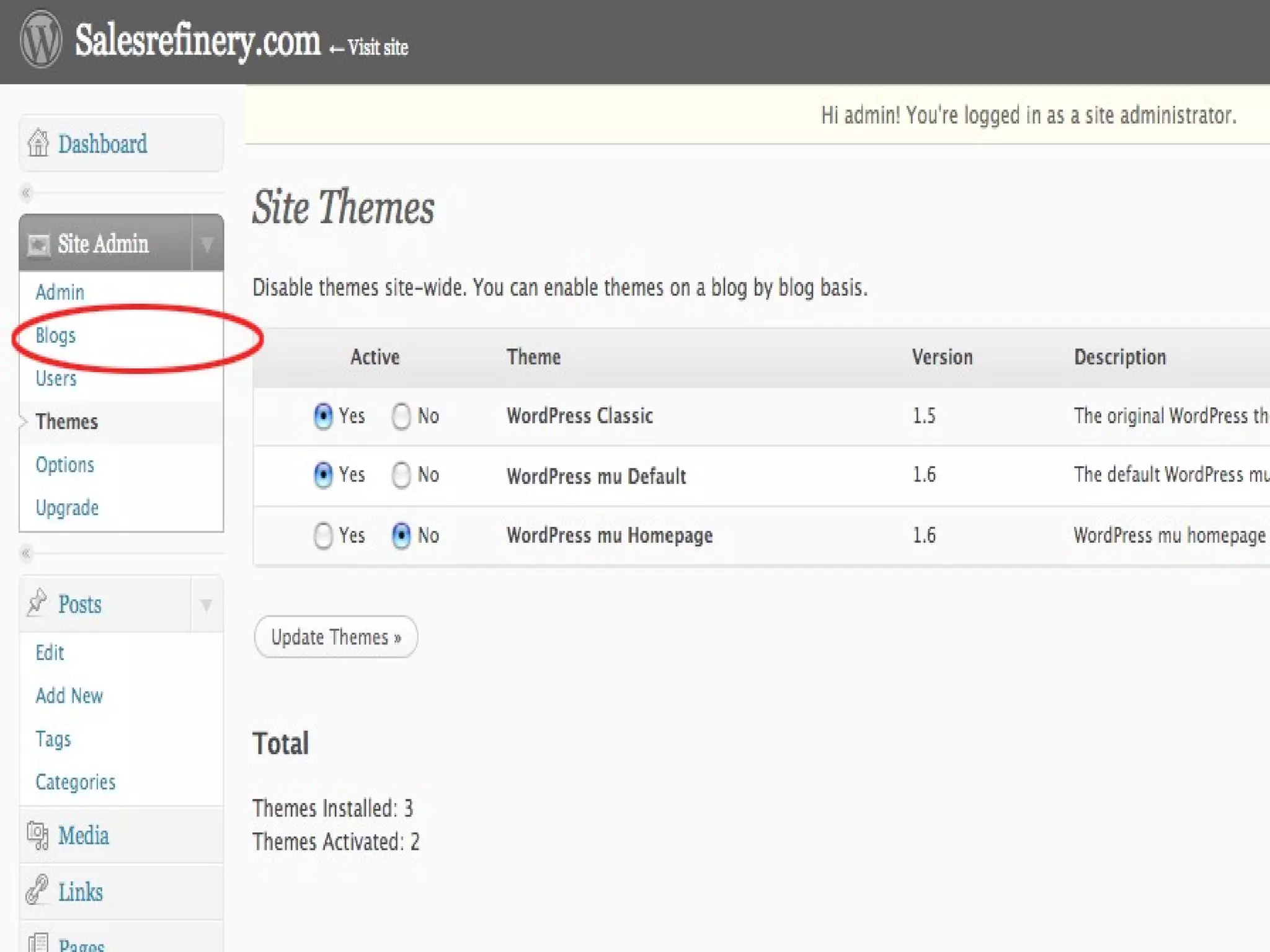Click collapse arrow below Site Admin menu
This screenshot has height=952, width=1270.
coord(26,553)
